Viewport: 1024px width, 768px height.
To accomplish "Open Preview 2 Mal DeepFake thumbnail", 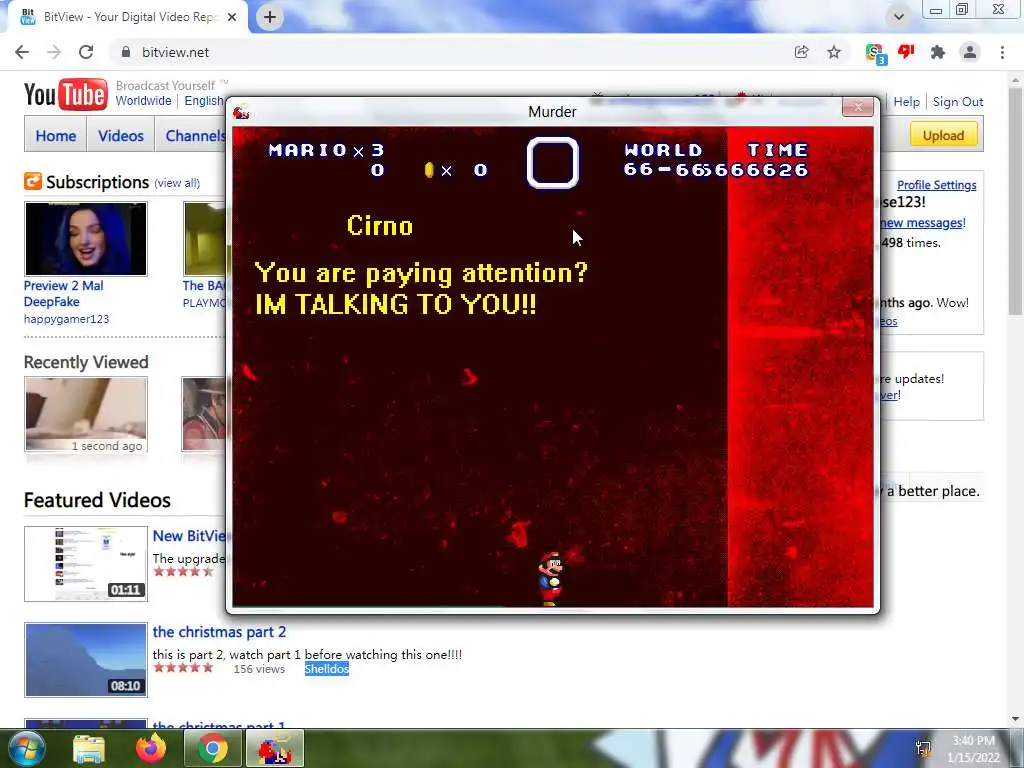I will (86, 238).
